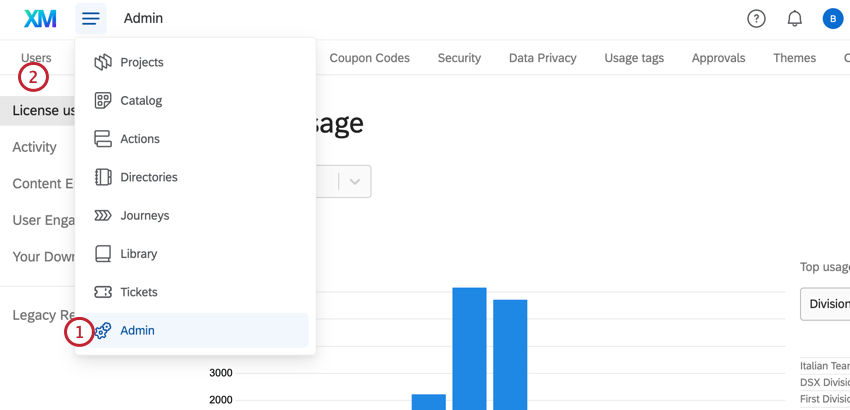Click the shortest blue chart bar

[429, 402]
